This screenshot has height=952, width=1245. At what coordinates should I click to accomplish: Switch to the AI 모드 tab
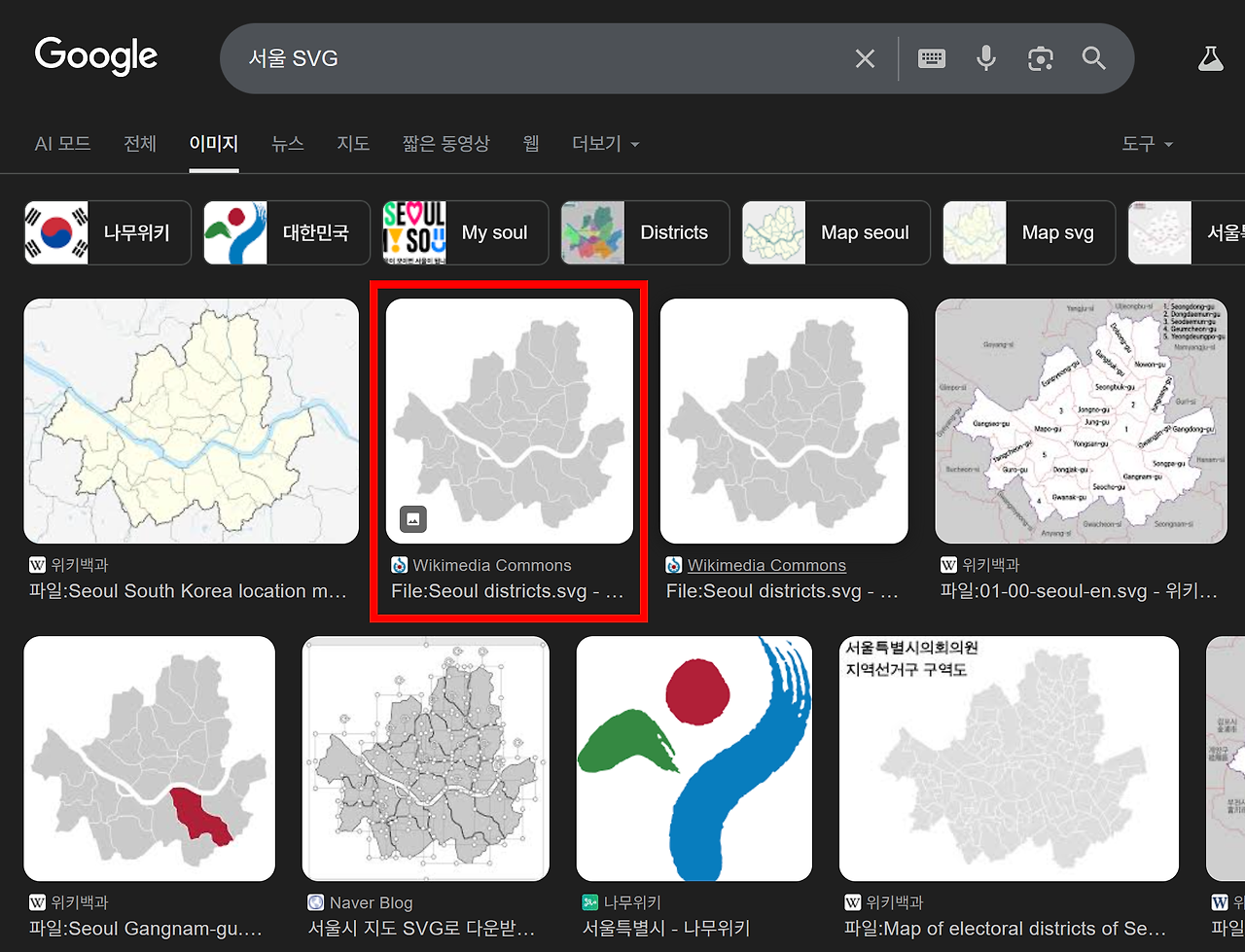coord(63,144)
